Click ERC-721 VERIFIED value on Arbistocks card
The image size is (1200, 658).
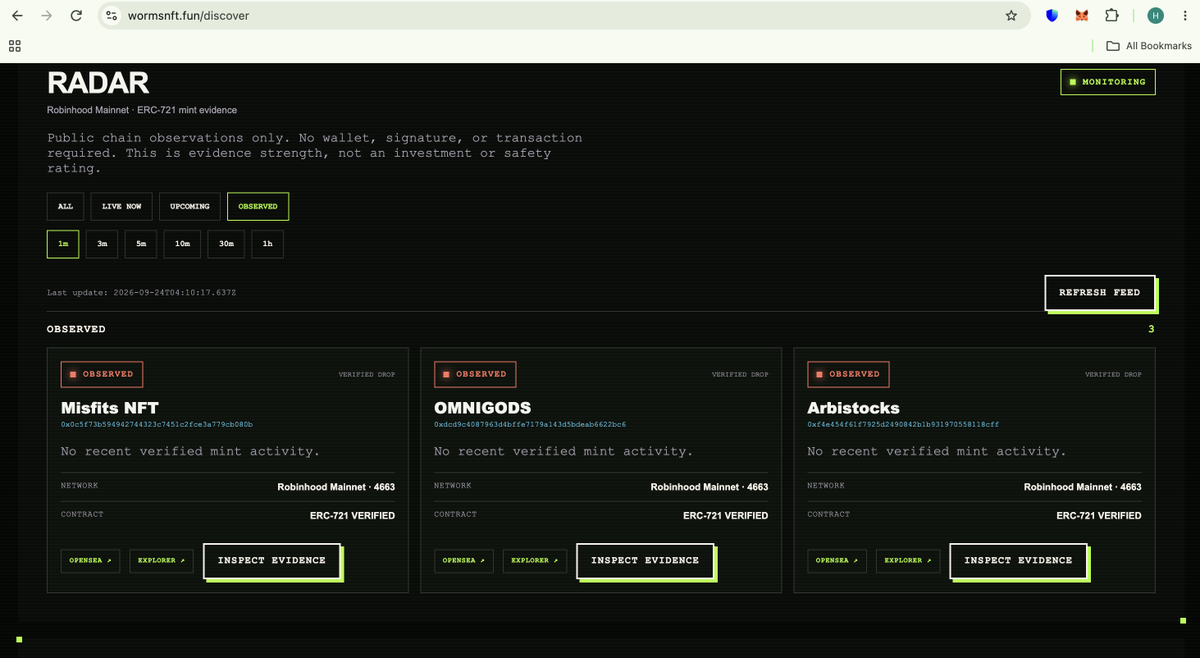[1099, 516]
